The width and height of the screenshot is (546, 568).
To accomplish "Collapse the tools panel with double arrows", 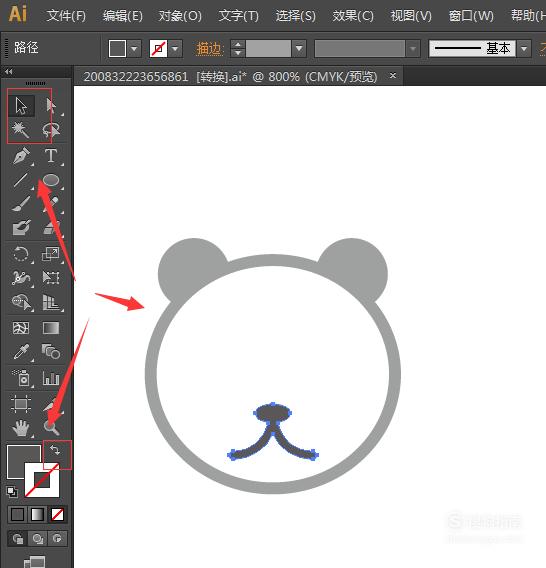I will (9, 72).
